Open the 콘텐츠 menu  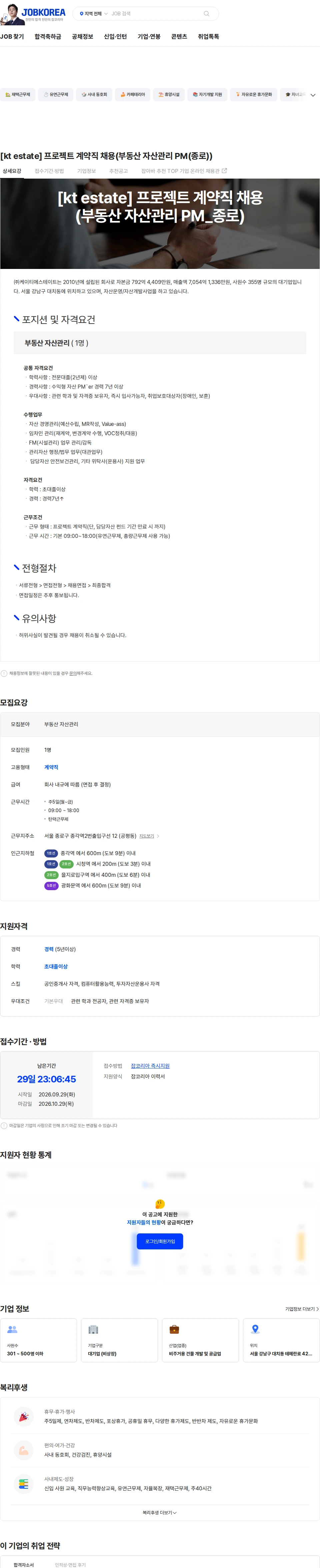click(x=179, y=37)
